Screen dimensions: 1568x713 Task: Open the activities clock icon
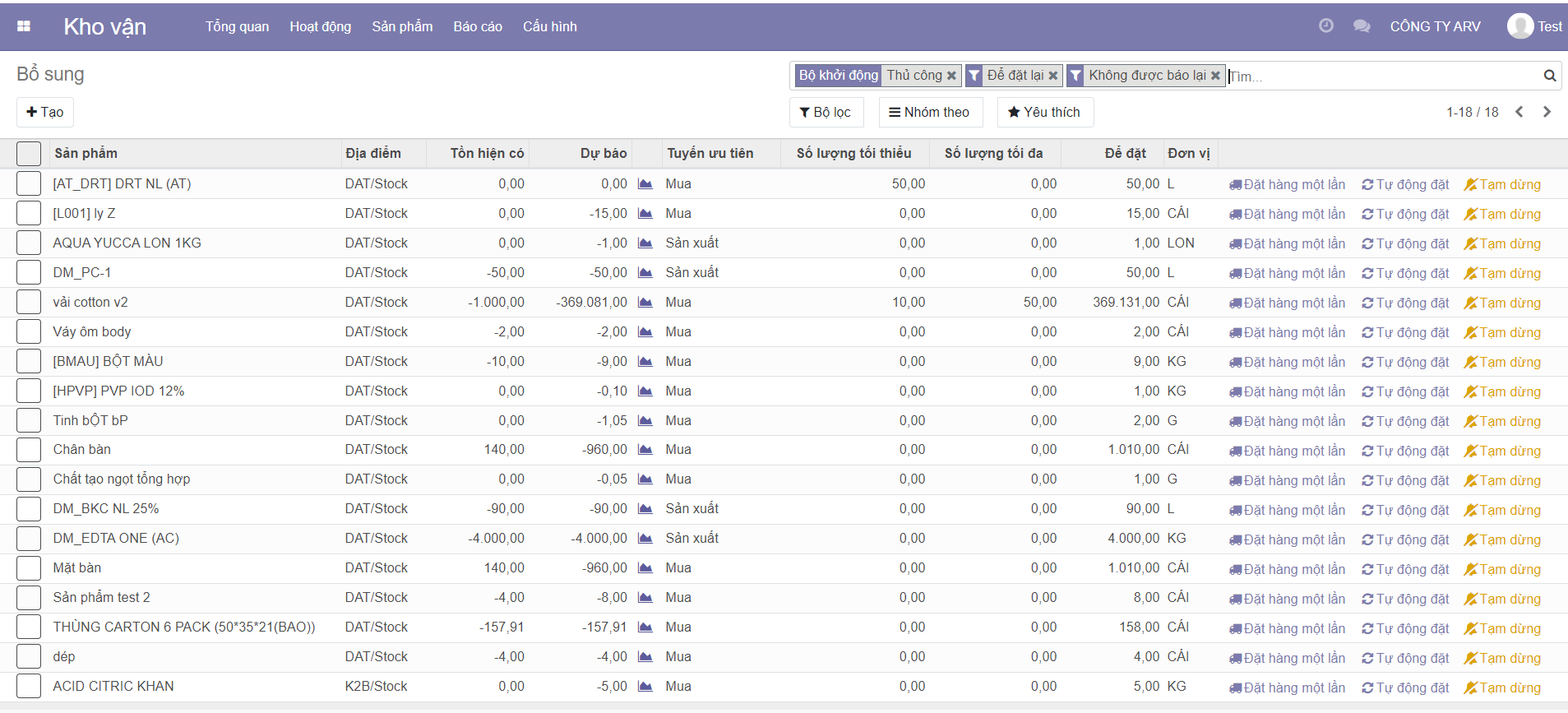(1325, 26)
